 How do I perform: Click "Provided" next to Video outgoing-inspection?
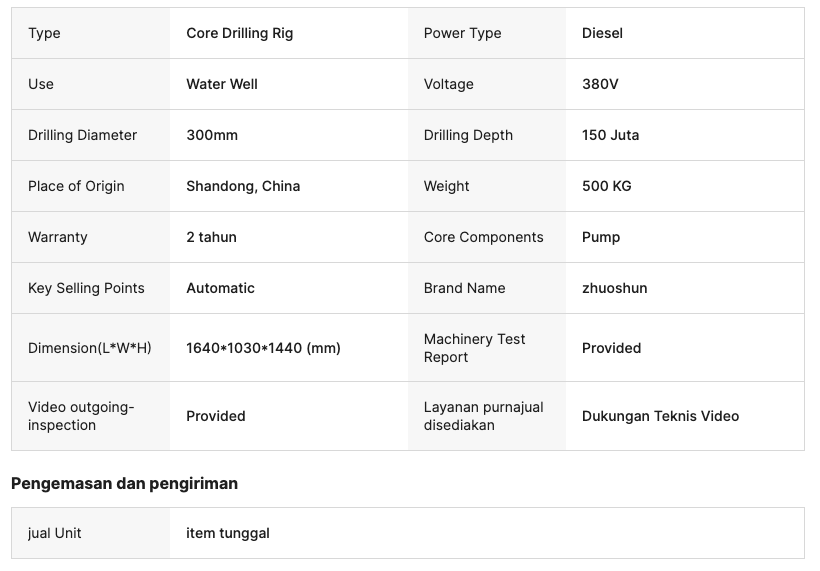coord(215,416)
